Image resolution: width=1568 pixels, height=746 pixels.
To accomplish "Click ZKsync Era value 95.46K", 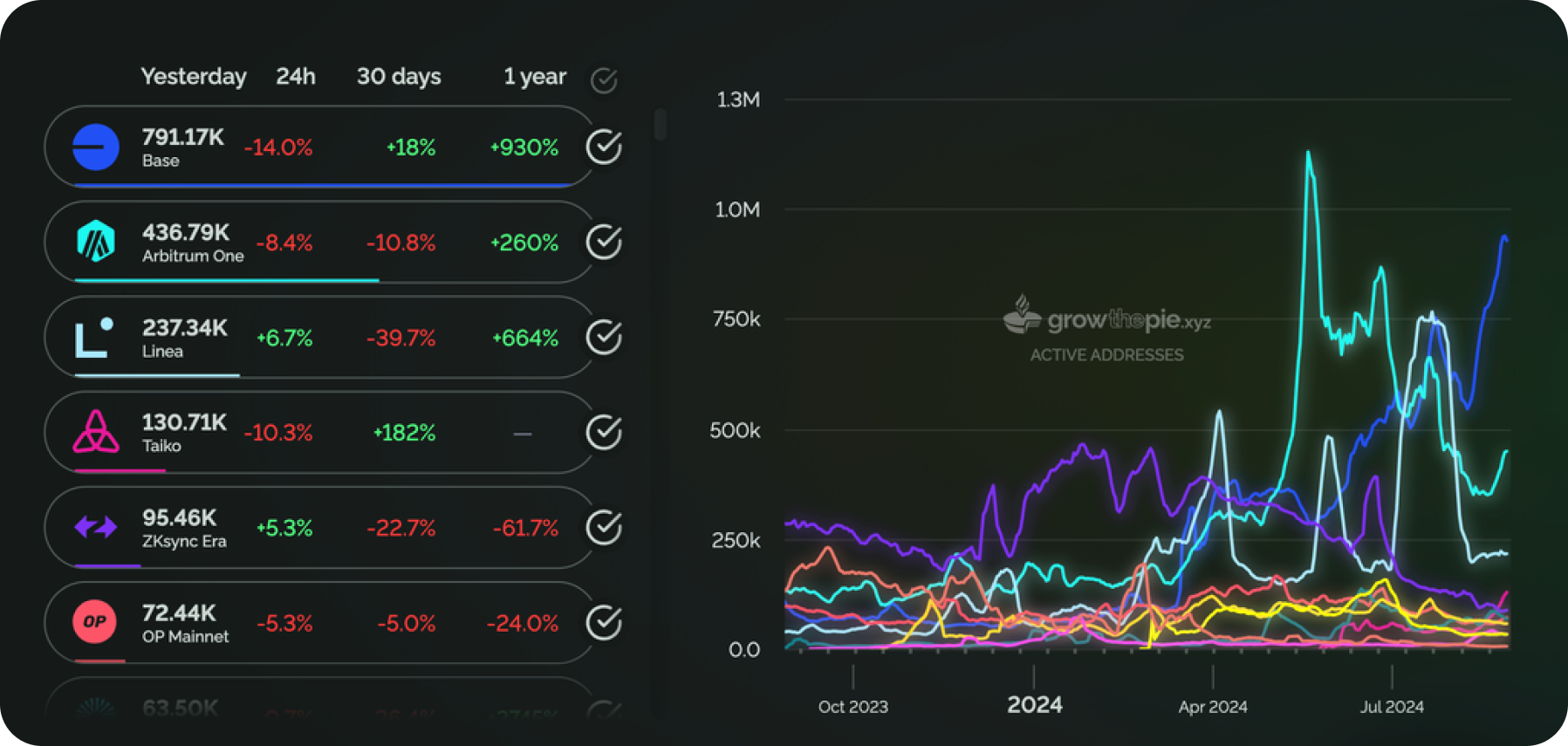I will pyautogui.click(x=180, y=517).
